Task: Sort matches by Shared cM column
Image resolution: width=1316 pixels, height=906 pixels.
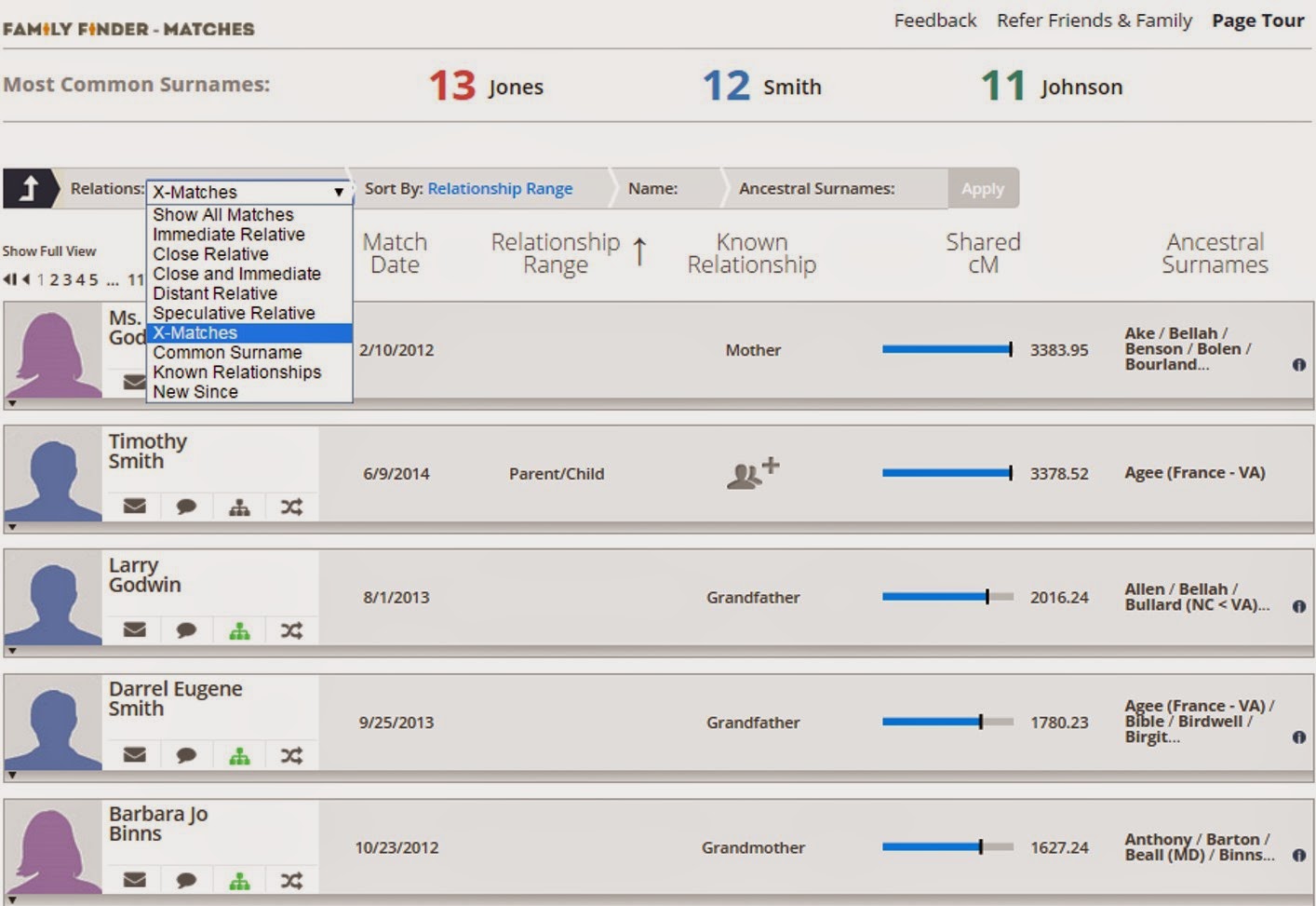Action: tap(983, 253)
